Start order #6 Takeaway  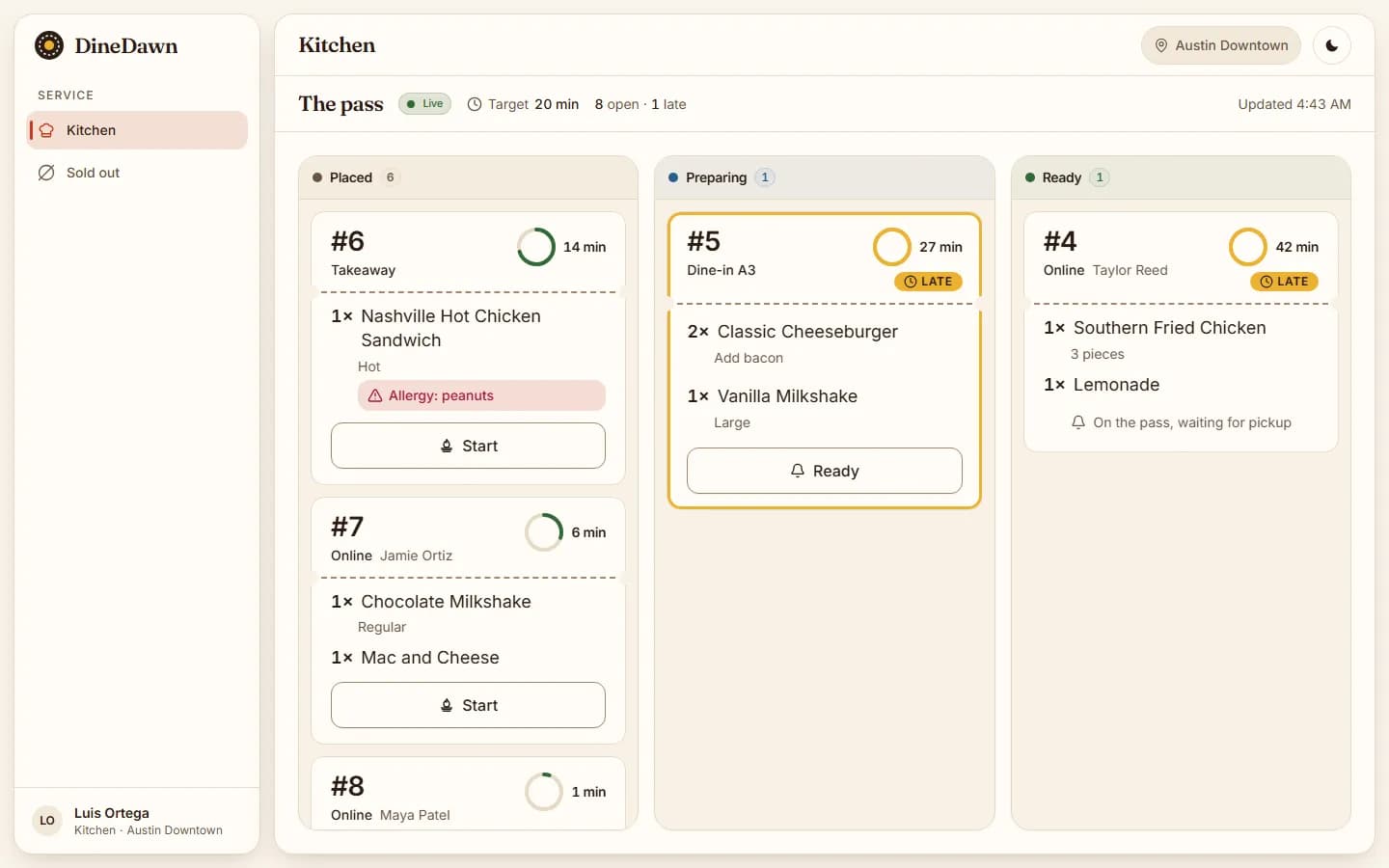click(468, 446)
